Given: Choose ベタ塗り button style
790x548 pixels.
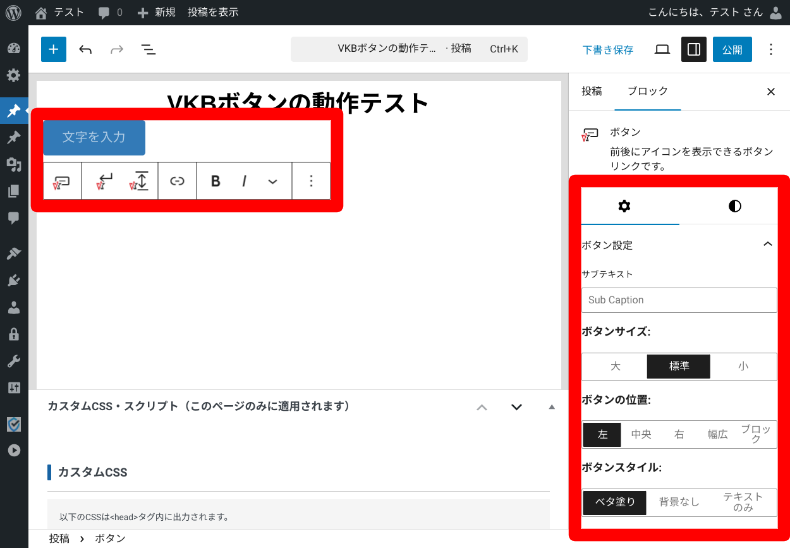Looking at the screenshot, I should pyautogui.click(x=615, y=502).
